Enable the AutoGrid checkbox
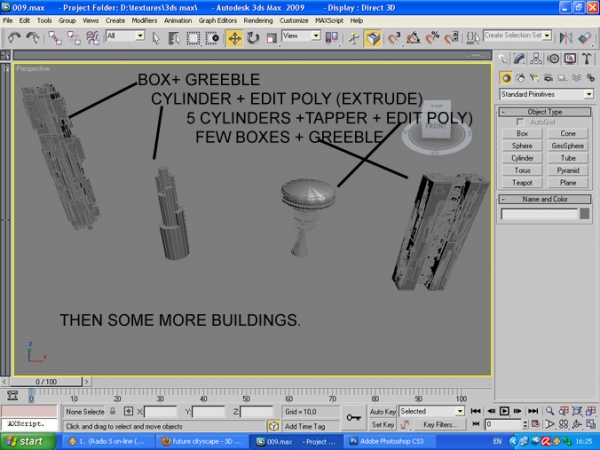The image size is (600, 450). tap(520, 122)
